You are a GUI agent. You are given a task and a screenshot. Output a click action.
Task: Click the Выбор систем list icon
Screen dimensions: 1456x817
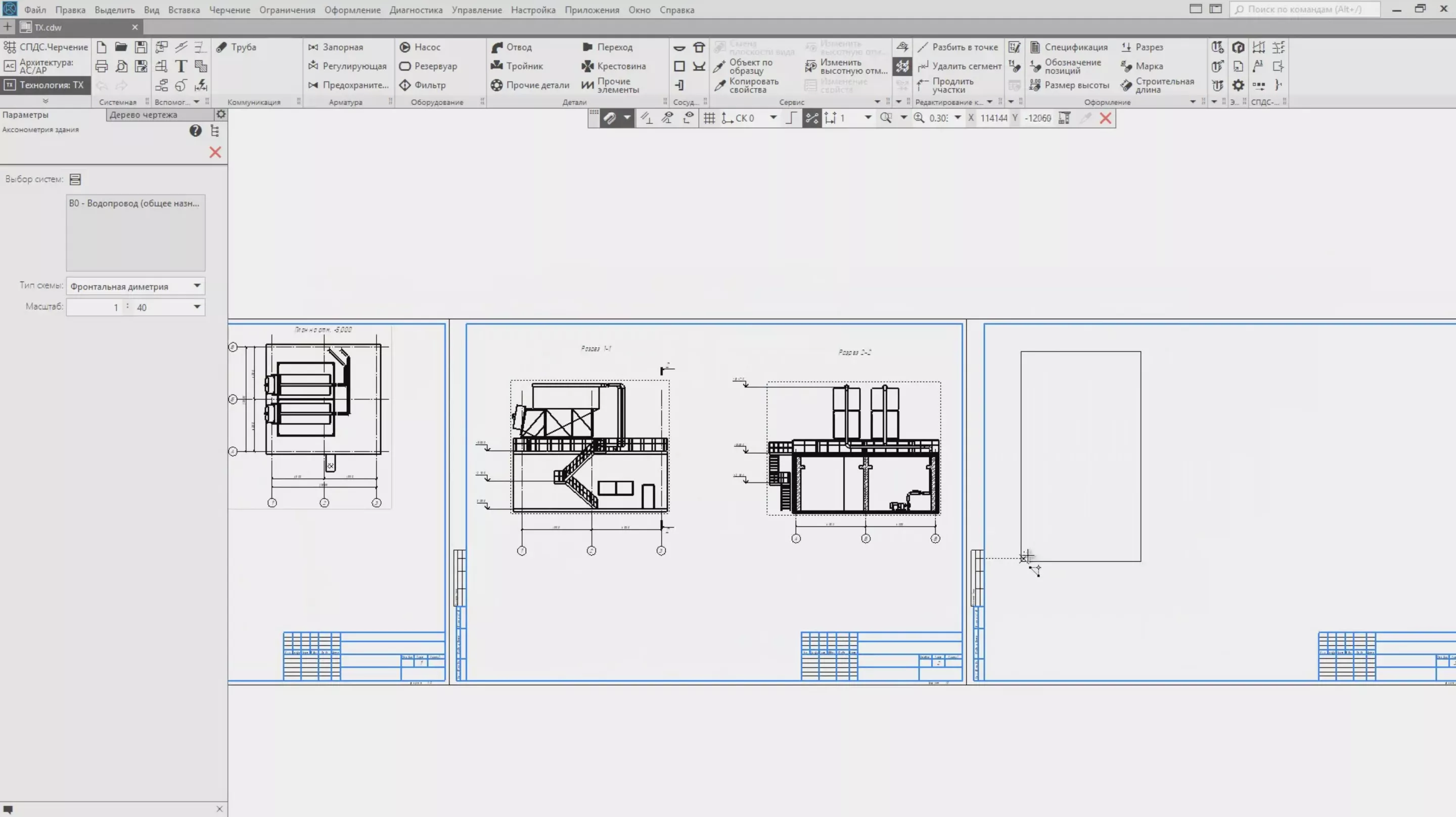click(x=75, y=180)
